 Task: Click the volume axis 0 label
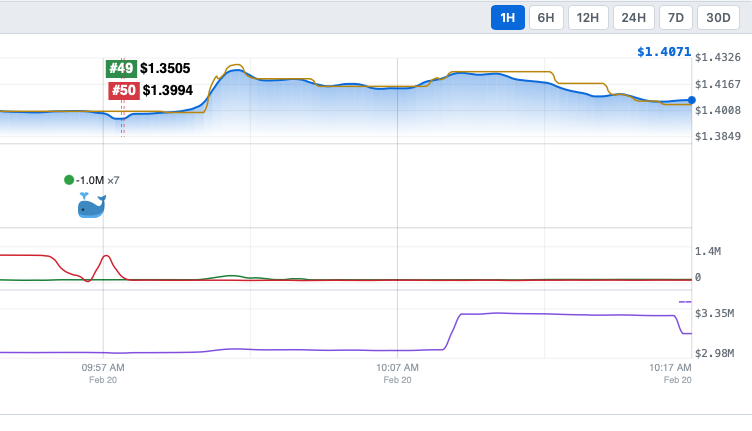tap(698, 277)
